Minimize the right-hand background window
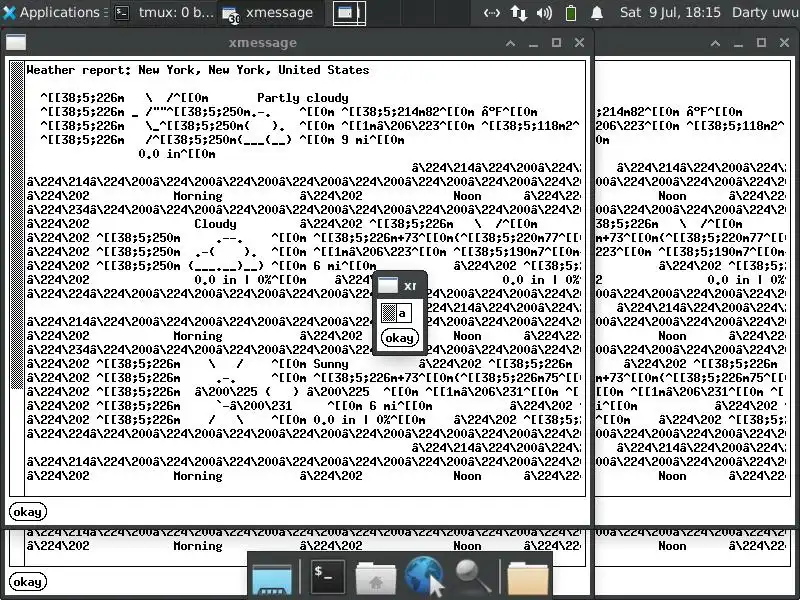800x600 pixels. tap(738, 43)
